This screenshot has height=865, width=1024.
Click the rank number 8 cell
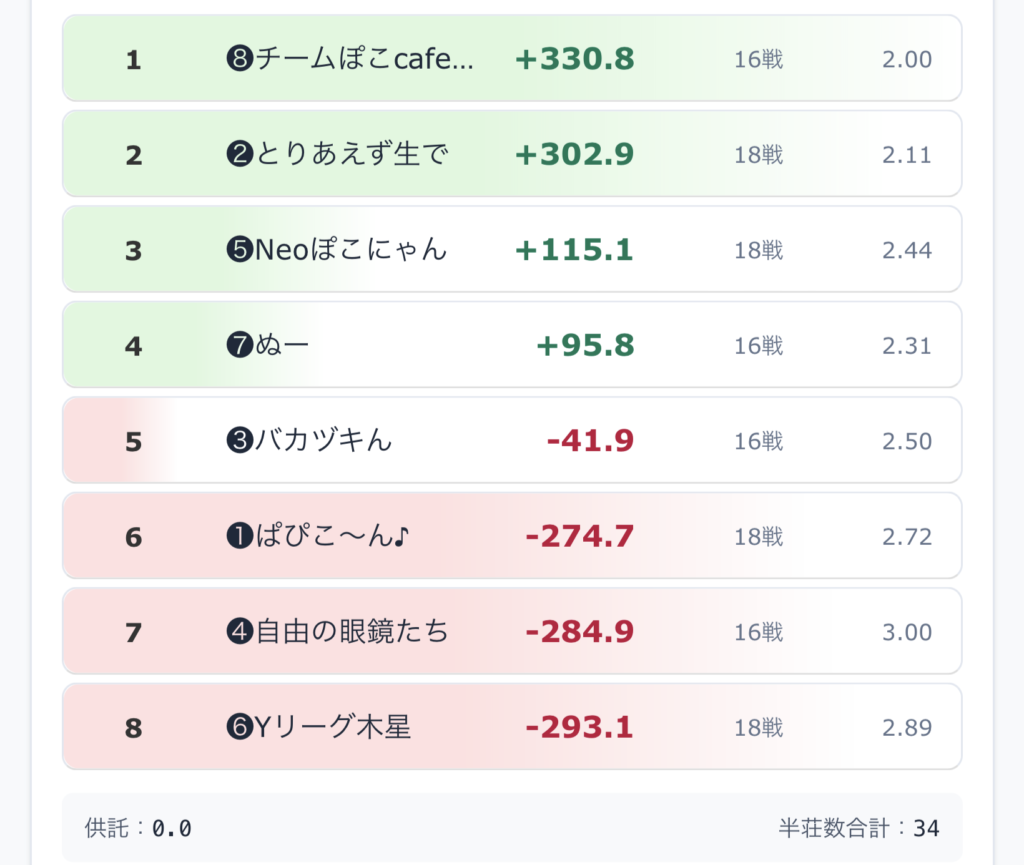point(134,728)
